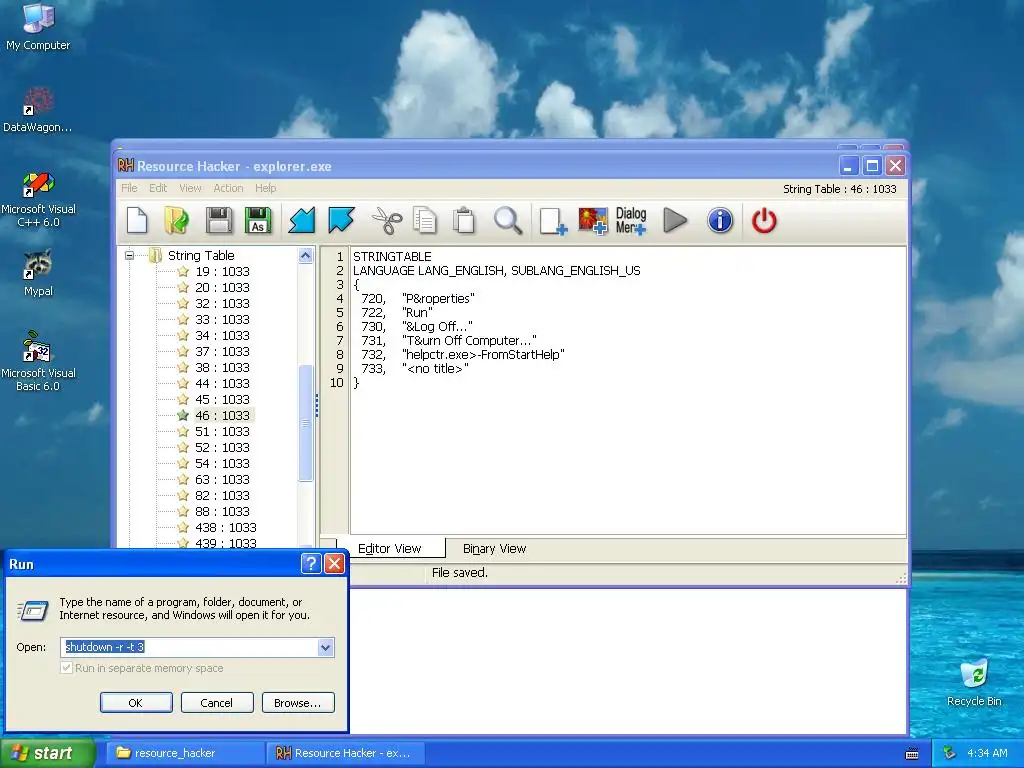Screen dimensions: 1024x768
Task: Click the DataWagon desktop shortcut
Action: tap(38, 110)
